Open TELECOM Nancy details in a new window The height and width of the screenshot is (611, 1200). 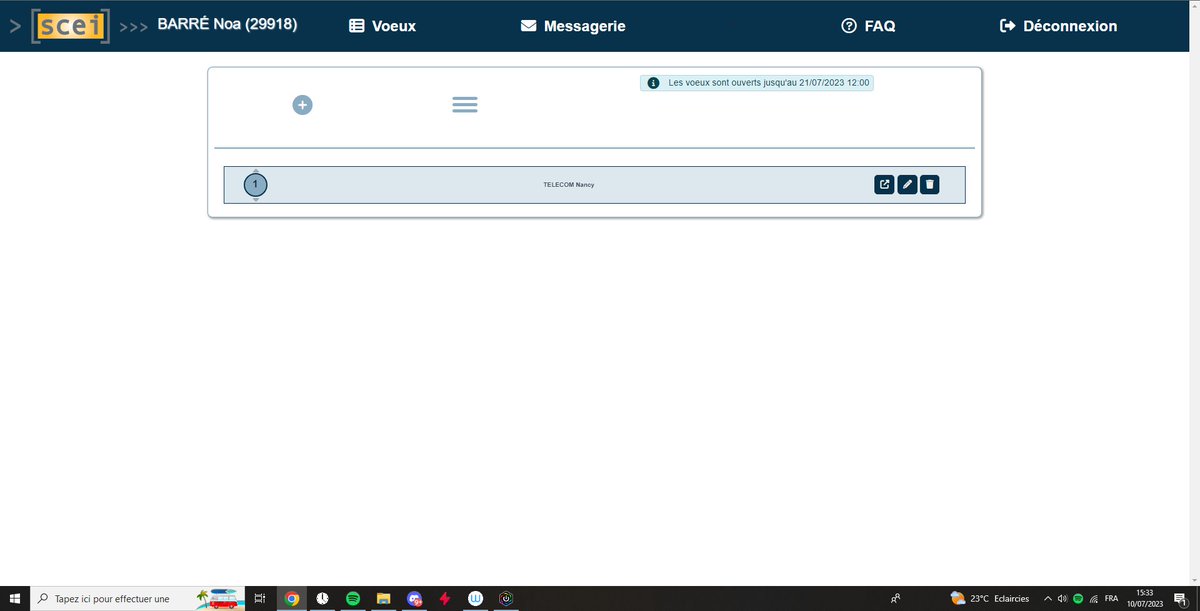(884, 184)
